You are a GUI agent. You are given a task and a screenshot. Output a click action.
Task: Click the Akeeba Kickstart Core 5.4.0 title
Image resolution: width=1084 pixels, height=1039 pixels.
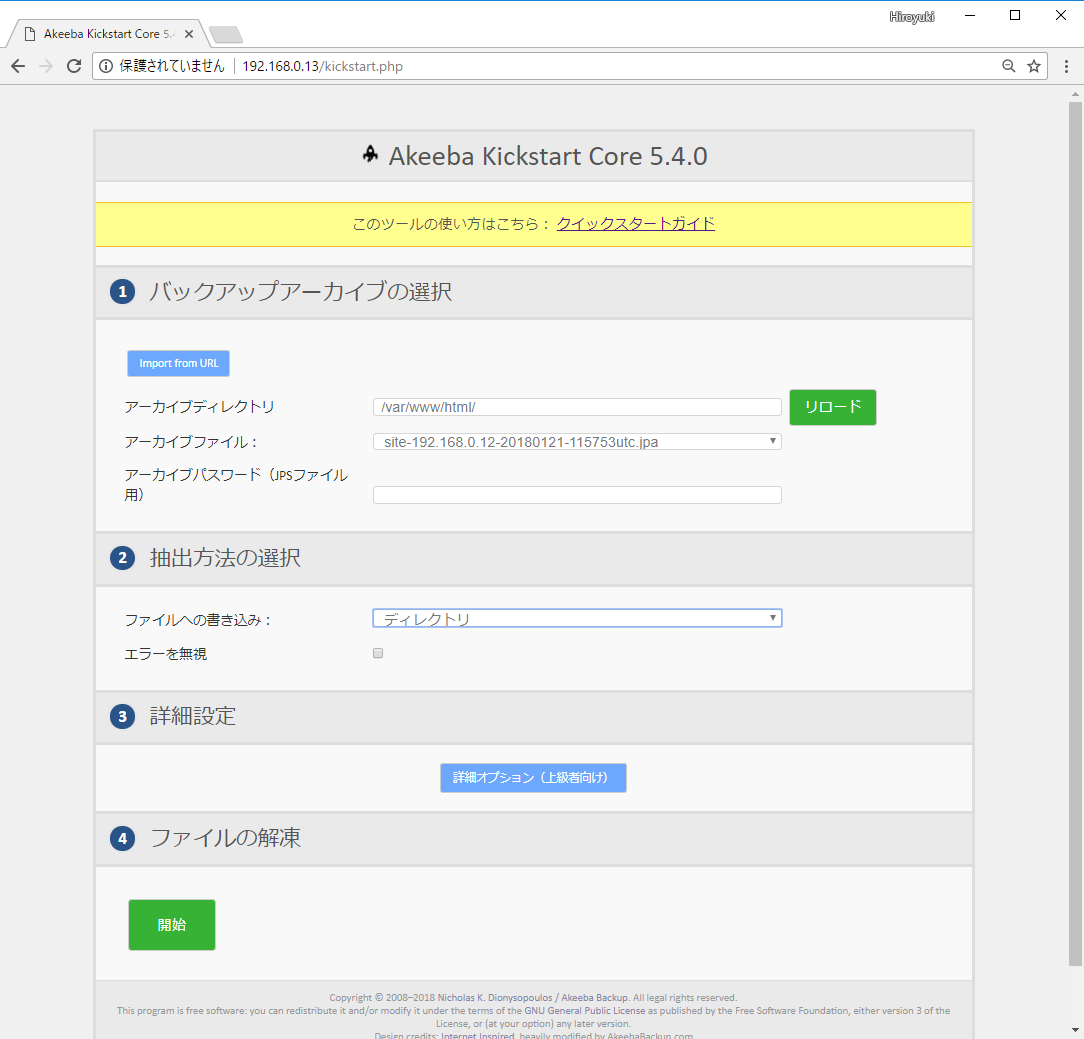pos(548,156)
